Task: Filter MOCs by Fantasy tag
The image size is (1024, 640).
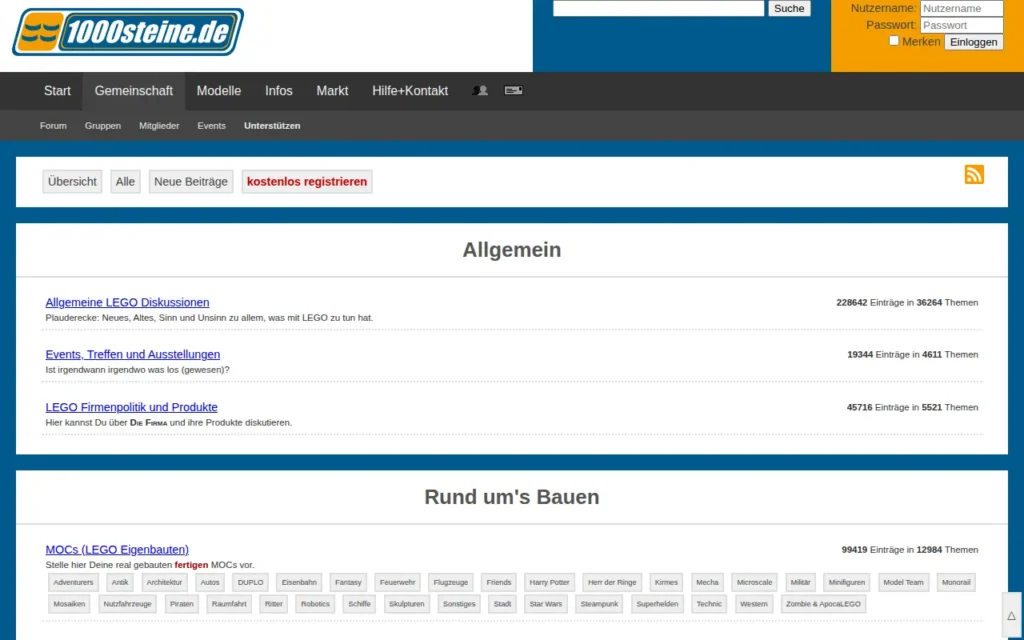Action: click(348, 583)
